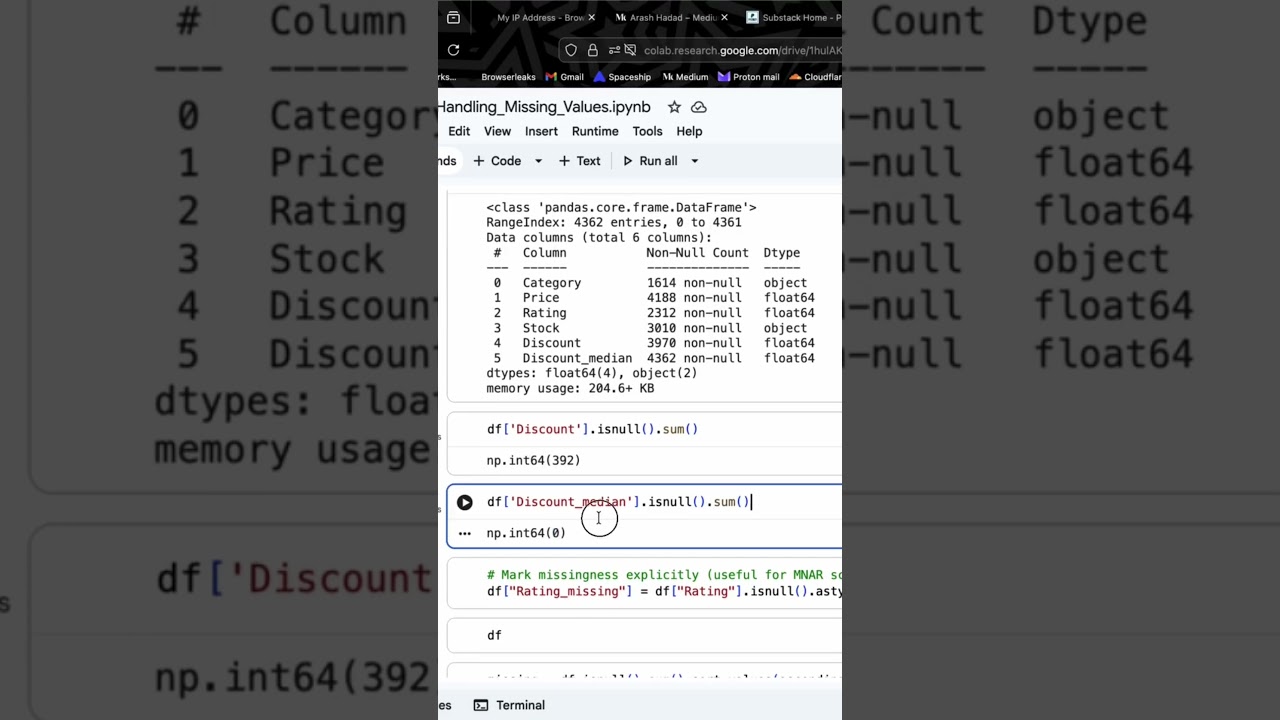Open the Edit menu
This screenshot has height=720, width=1280.
(x=459, y=131)
